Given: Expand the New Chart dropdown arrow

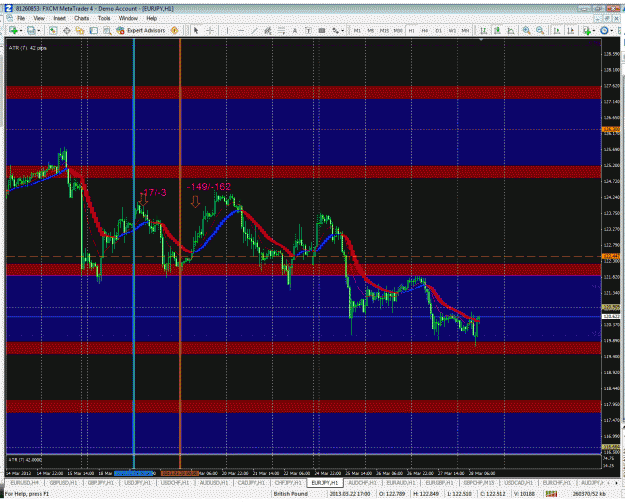Looking at the screenshot, I should [20, 31].
